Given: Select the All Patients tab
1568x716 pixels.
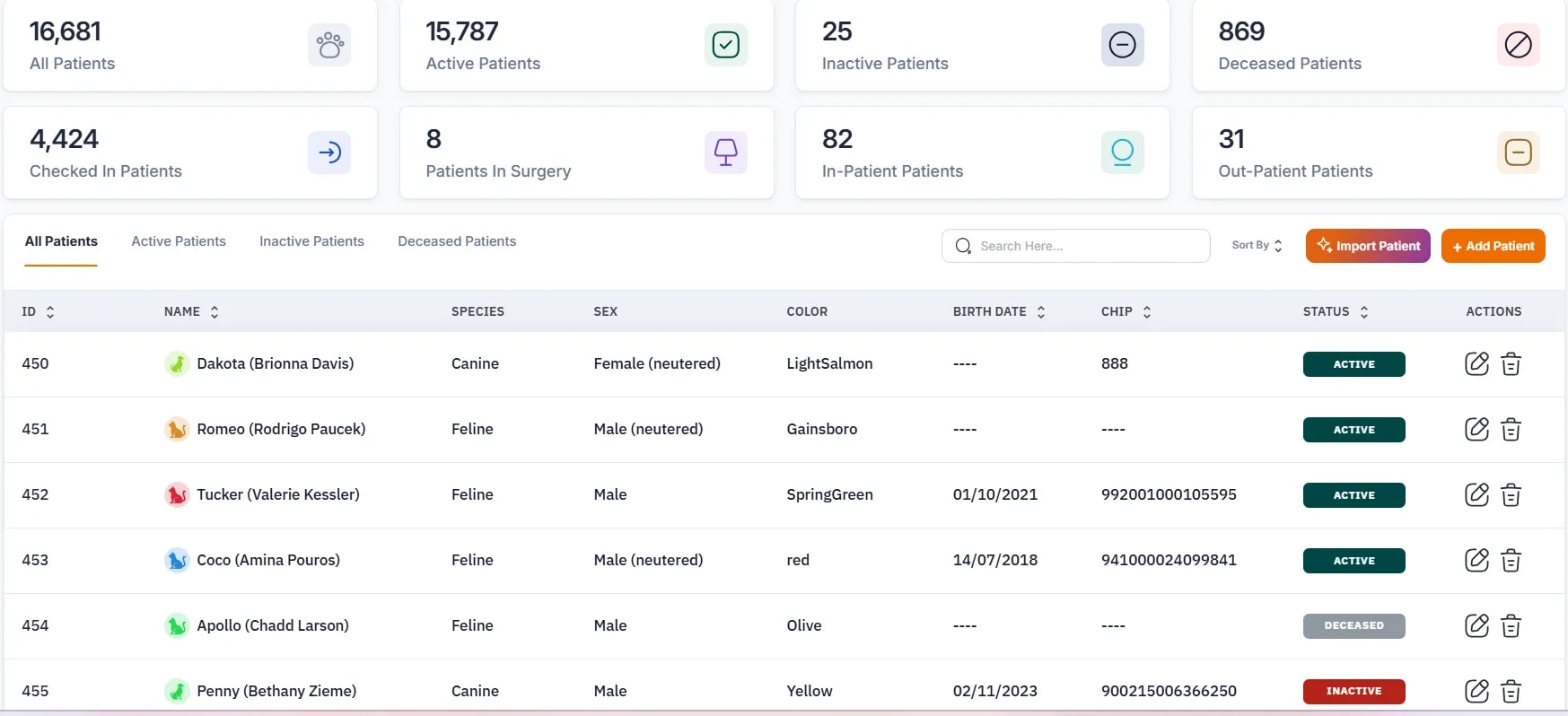Looking at the screenshot, I should 61,241.
